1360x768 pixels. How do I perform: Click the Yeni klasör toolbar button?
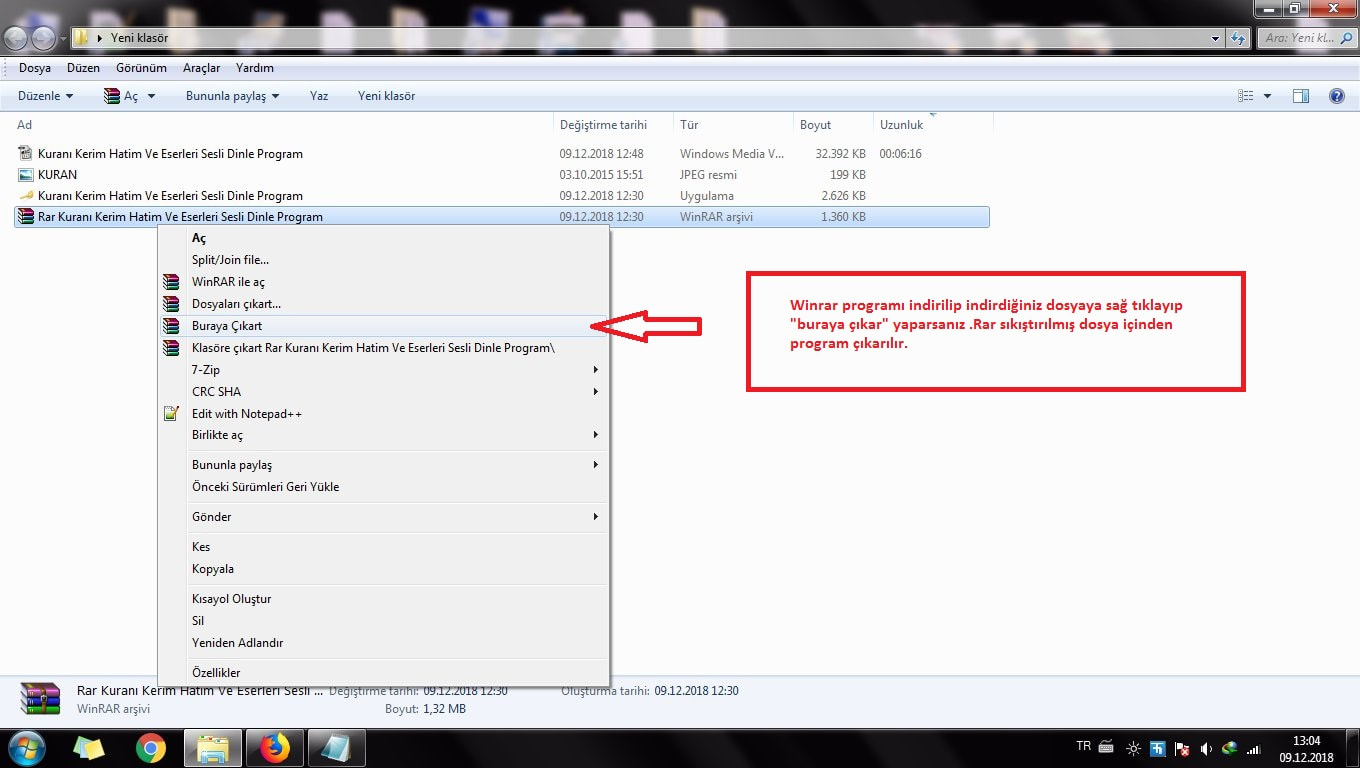(386, 96)
